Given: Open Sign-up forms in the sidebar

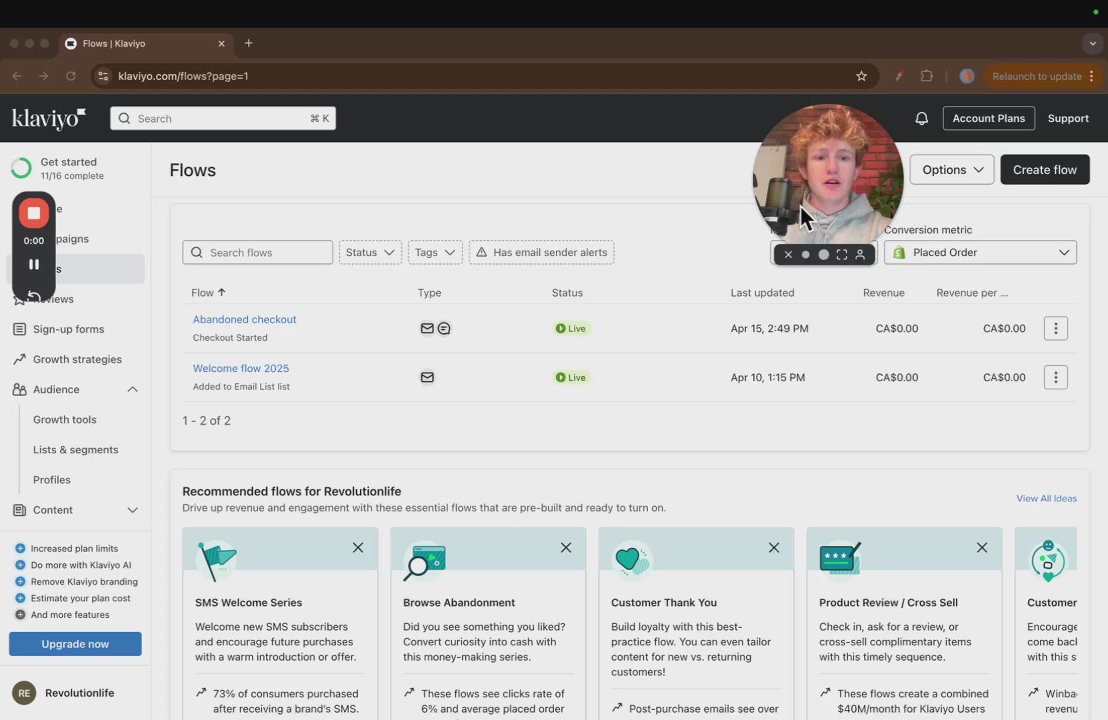Looking at the screenshot, I should click(69, 329).
